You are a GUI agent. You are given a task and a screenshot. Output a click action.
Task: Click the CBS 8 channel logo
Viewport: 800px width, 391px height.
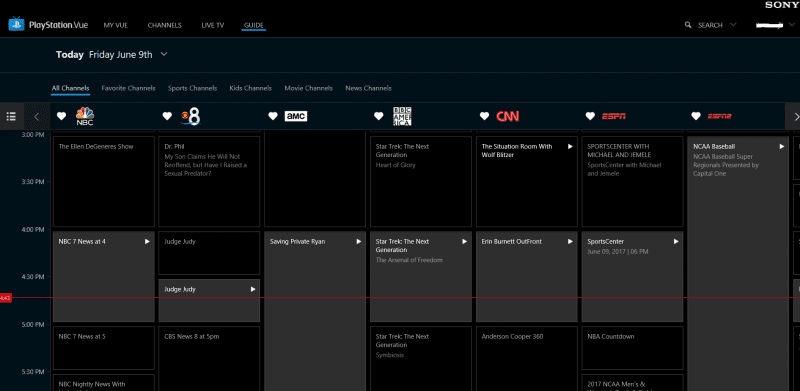pos(190,116)
